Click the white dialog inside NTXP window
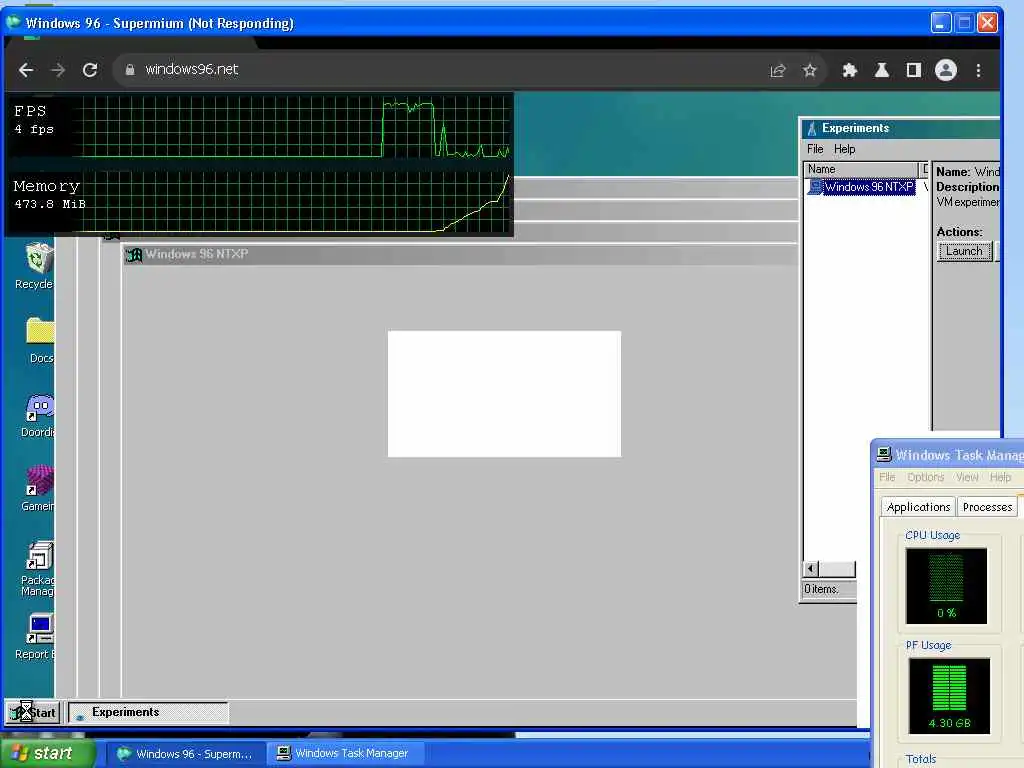The height and width of the screenshot is (768, 1024). 504,394
